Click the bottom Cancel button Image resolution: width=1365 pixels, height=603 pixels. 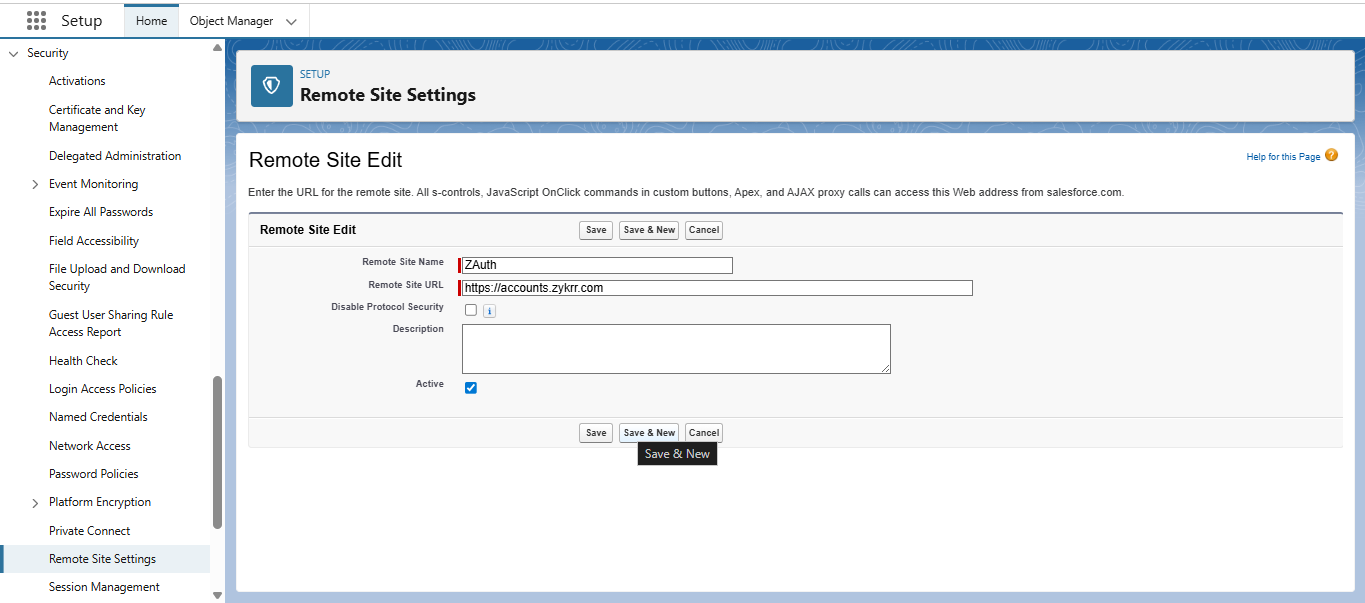click(704, 433)
